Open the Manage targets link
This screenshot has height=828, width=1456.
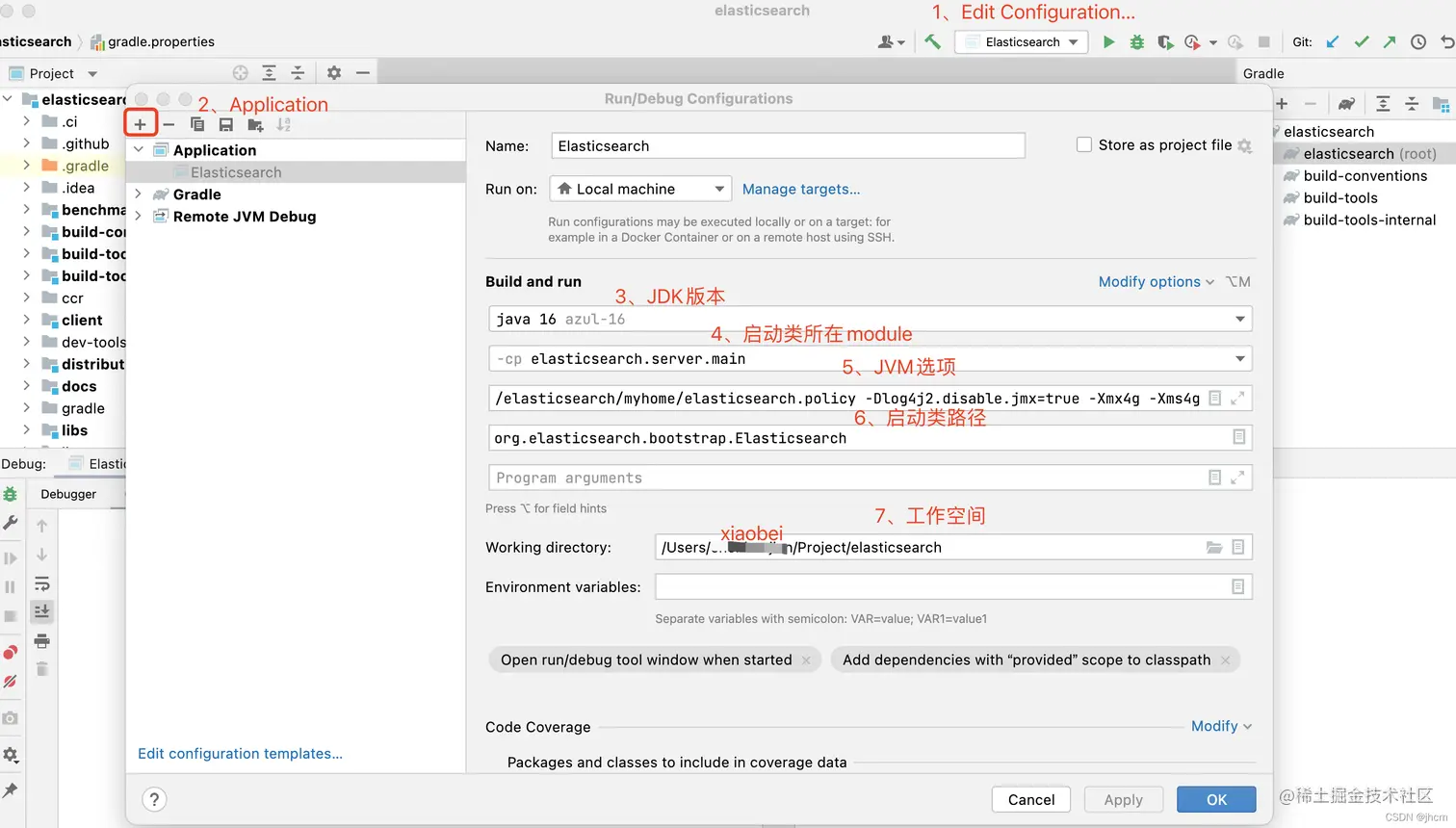[801, 189]
